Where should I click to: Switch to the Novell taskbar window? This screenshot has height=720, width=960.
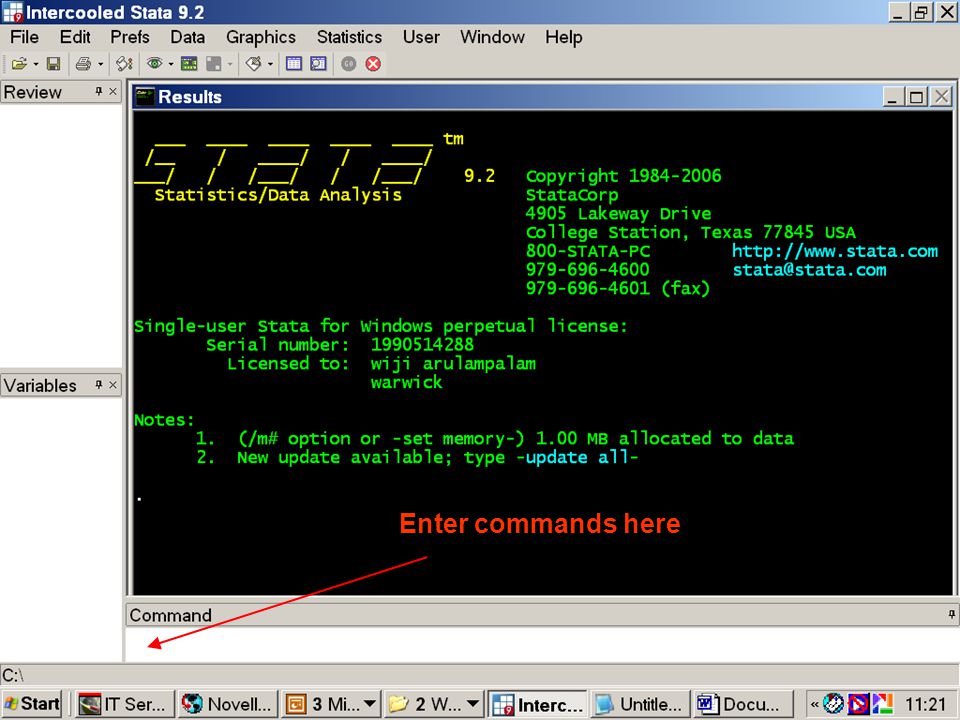tap(228, 704)
